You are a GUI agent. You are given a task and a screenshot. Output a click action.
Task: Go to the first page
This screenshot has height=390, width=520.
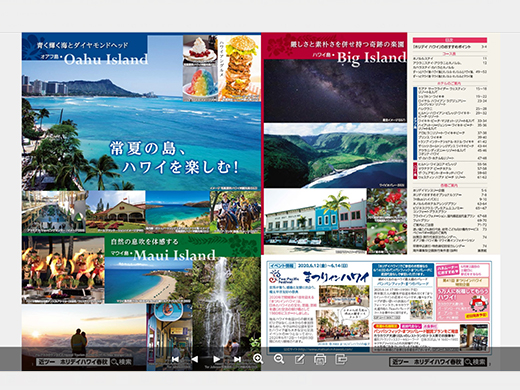click(175, 359)
